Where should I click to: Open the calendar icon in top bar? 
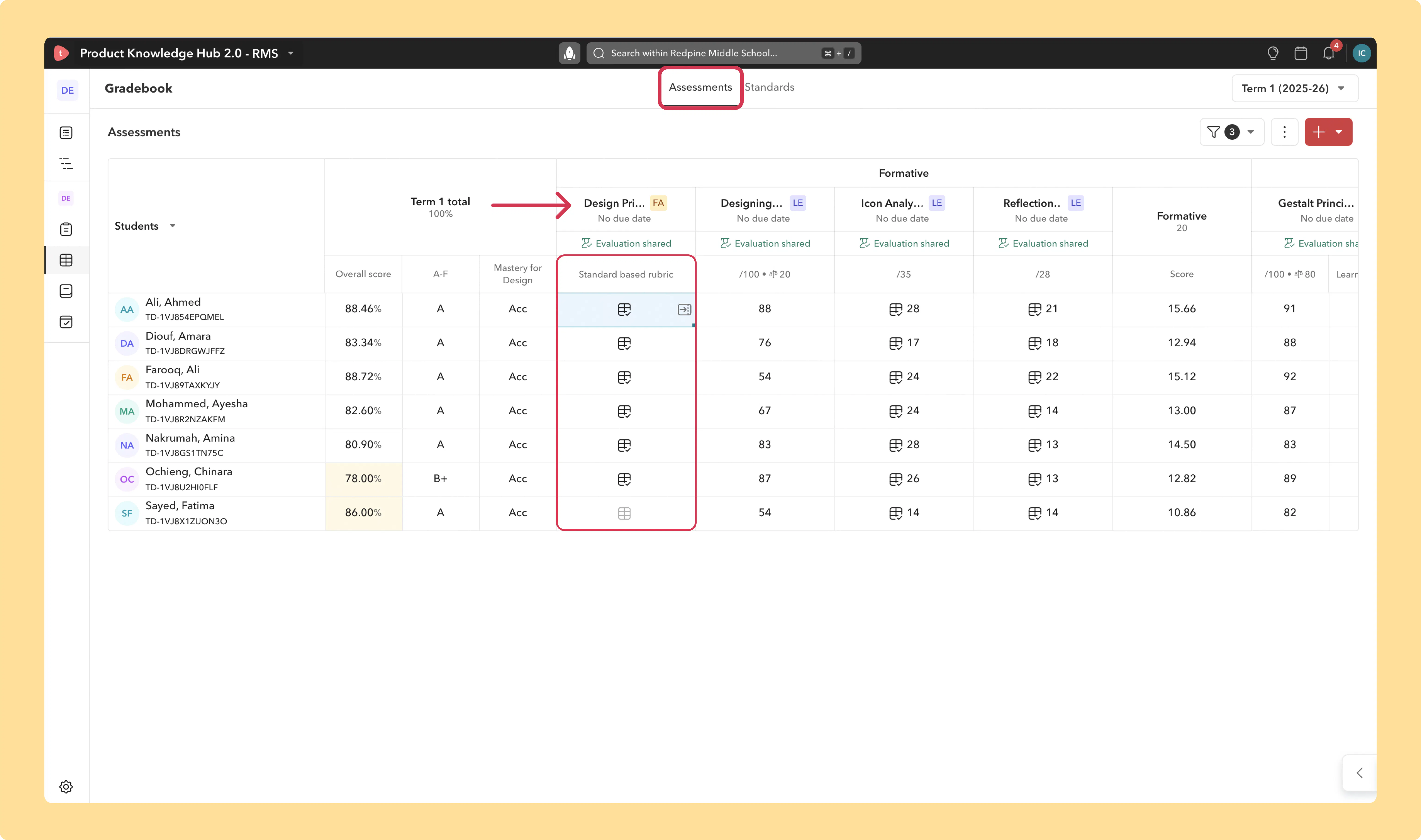click(x=1301, y=53)
